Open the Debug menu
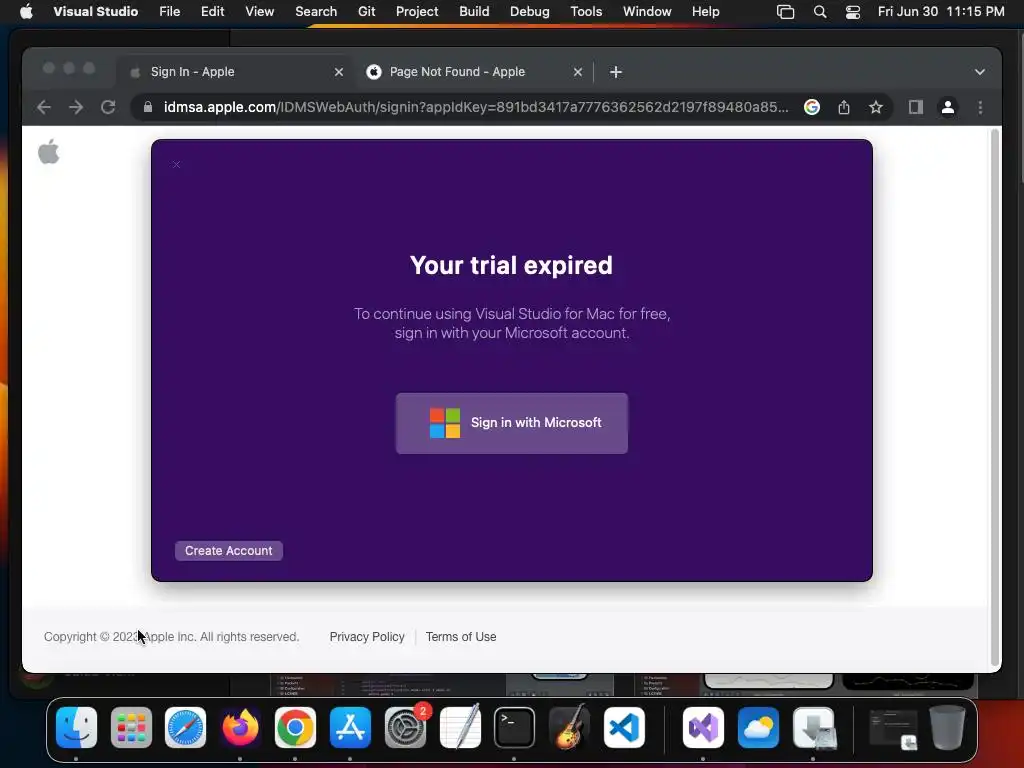 pyautogui.click(x=530, y=12)
